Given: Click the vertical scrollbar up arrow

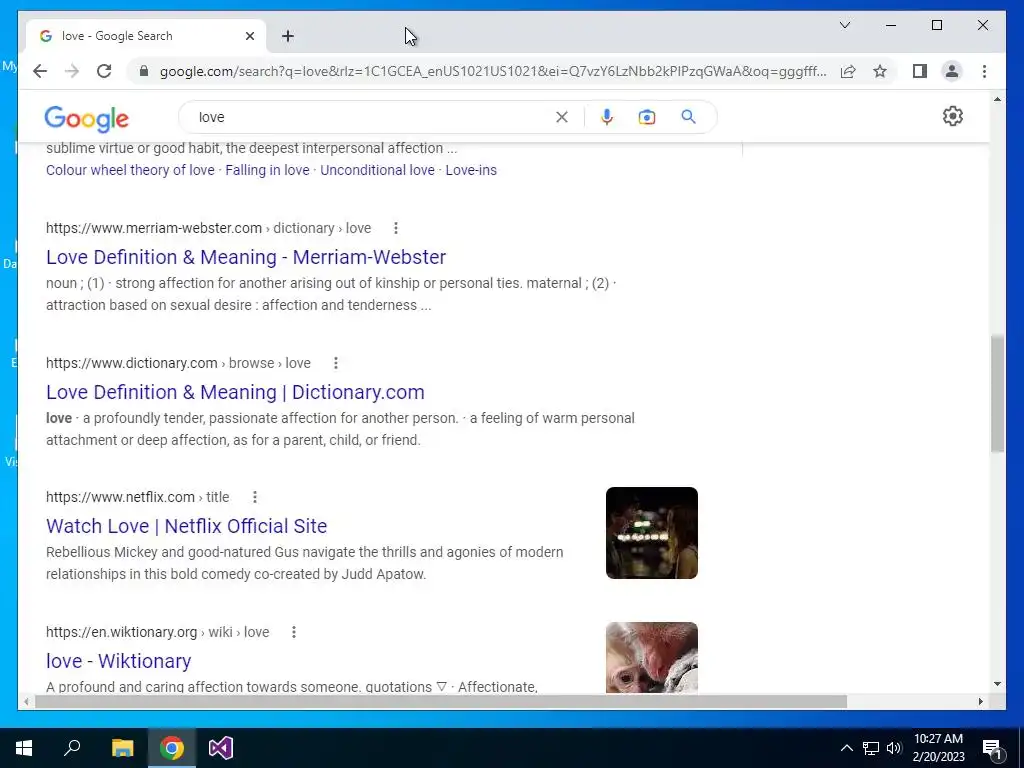Looking at the screenshot, I should click(x=997, y=99).
